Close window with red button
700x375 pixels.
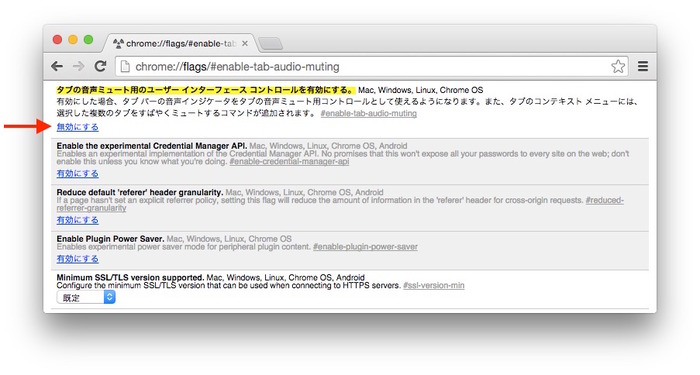click(x=57, y=40)
